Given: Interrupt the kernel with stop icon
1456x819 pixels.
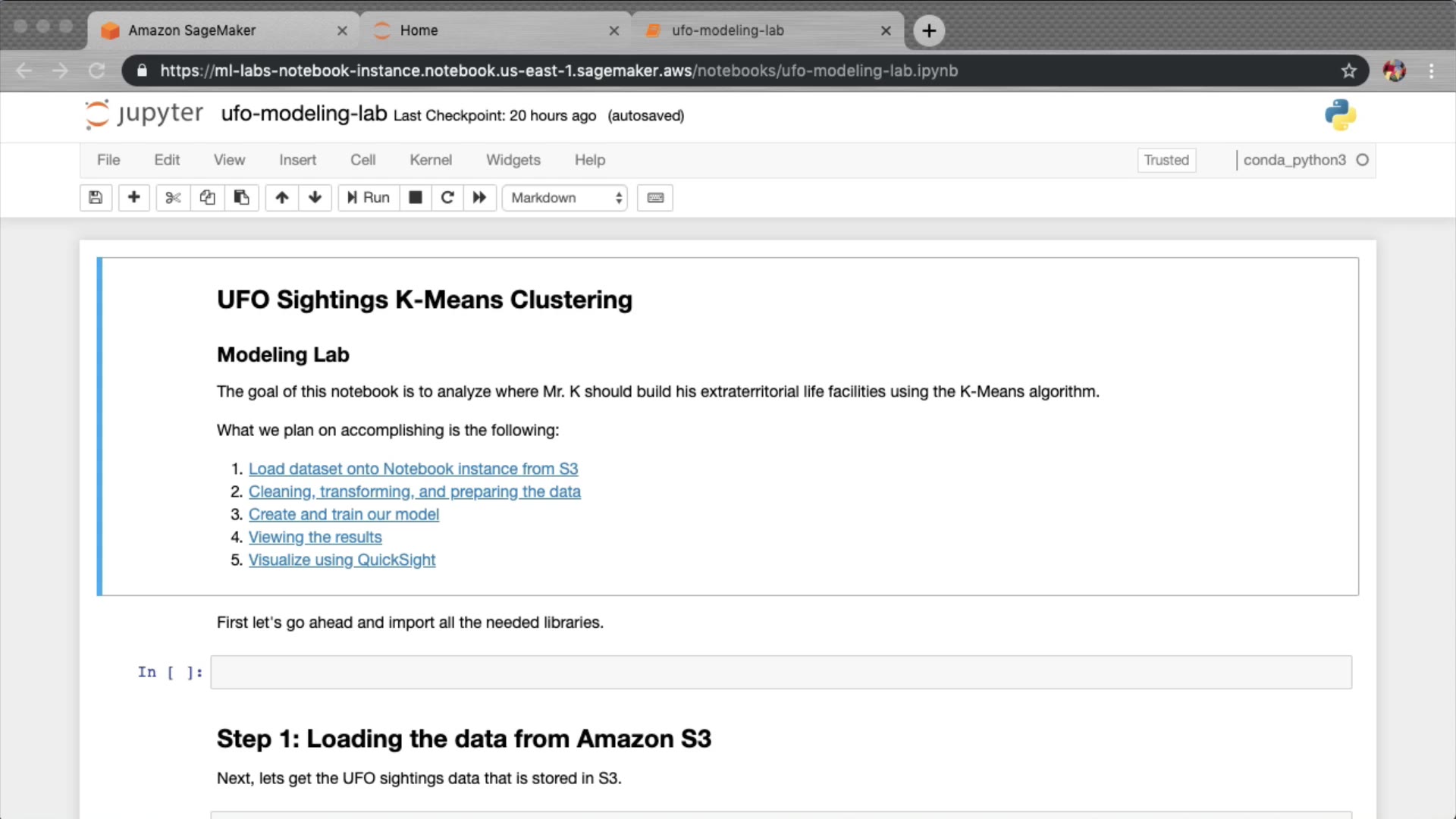Looking at the screenshot, I should (415, 198).
